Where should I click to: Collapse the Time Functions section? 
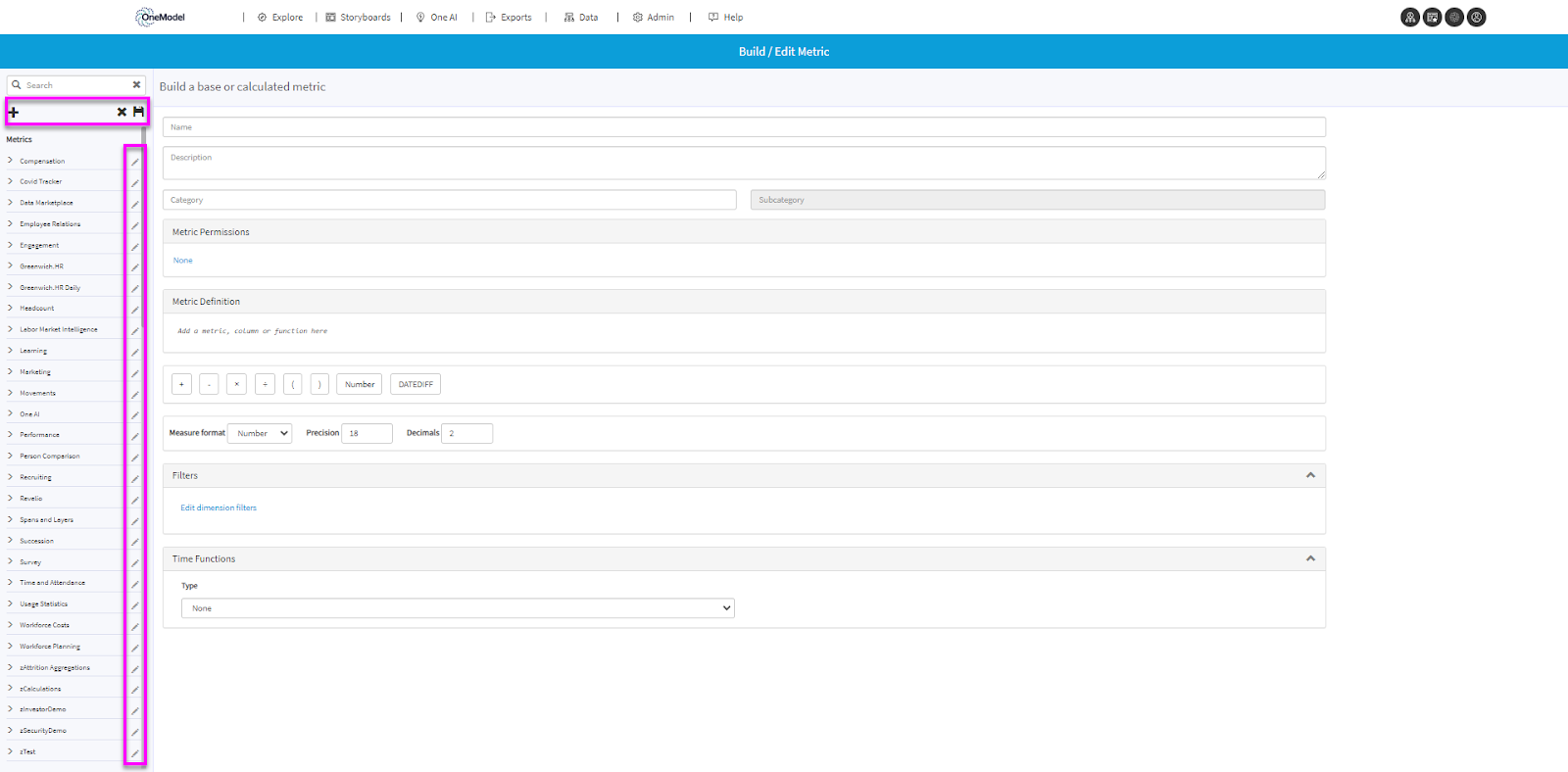click(x=1310, y=558)
